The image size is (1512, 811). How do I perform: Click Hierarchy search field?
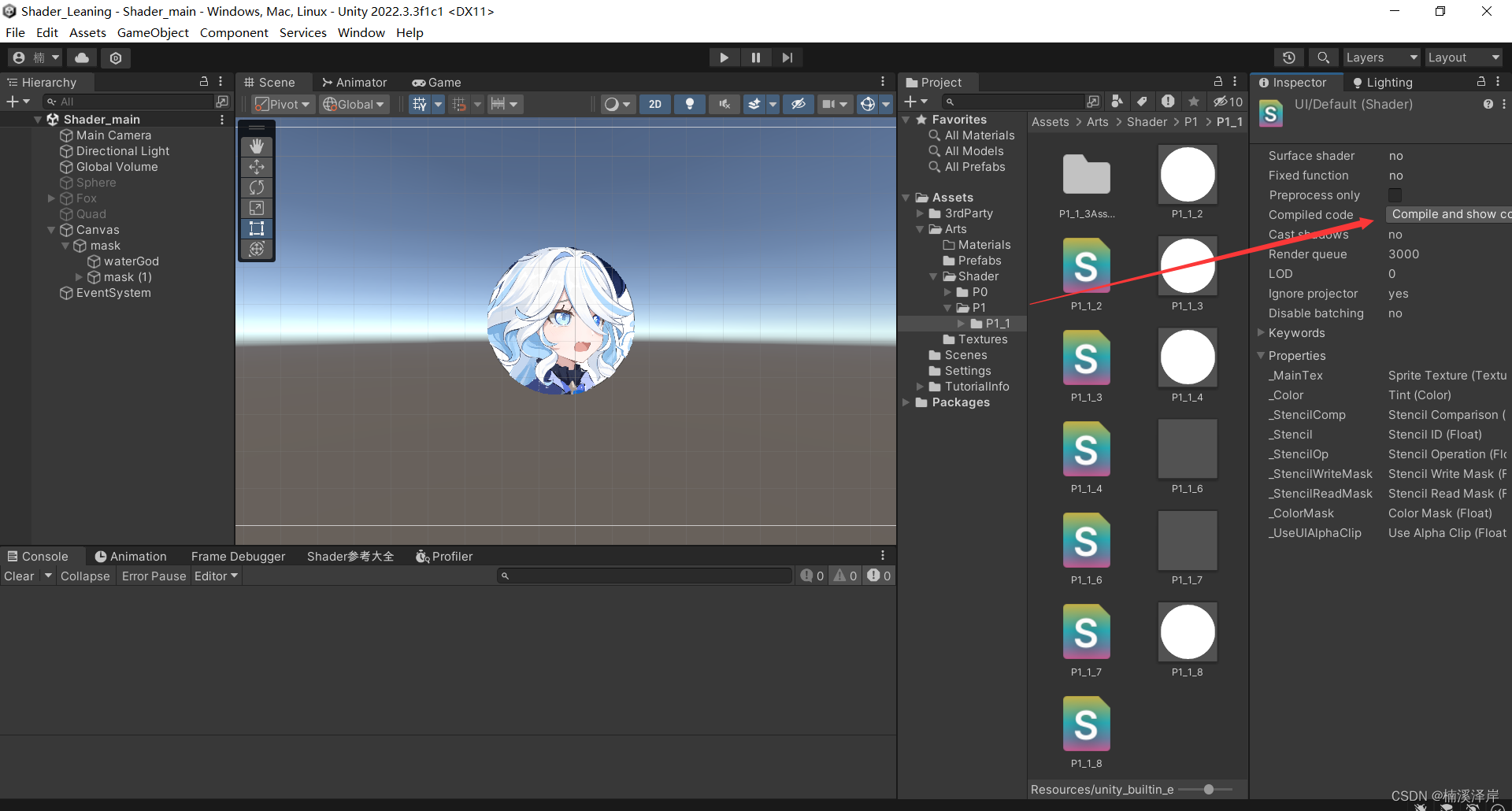click(x=130, y=102)
